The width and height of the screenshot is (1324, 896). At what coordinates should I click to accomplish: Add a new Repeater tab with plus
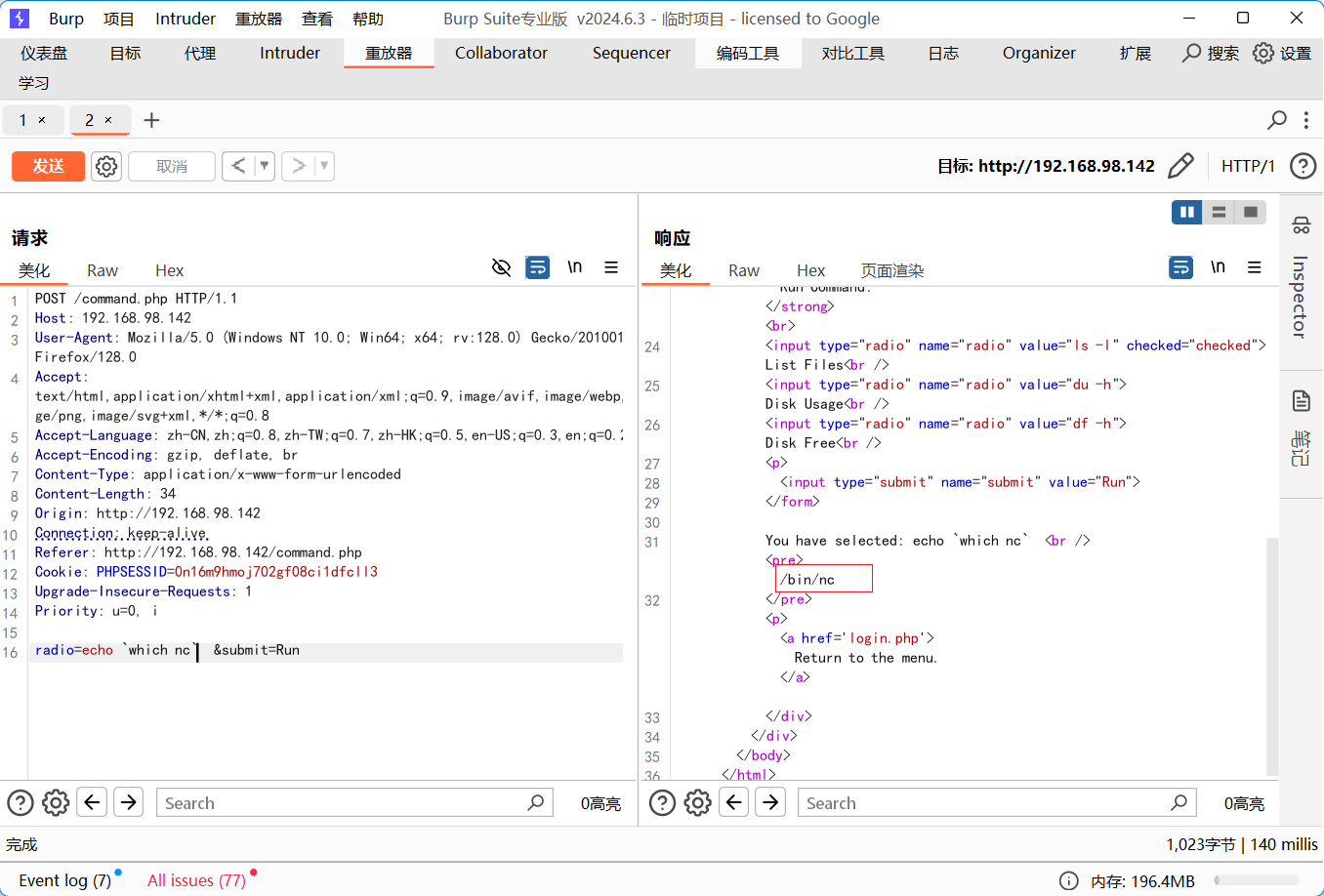click(x=151, y=120)
